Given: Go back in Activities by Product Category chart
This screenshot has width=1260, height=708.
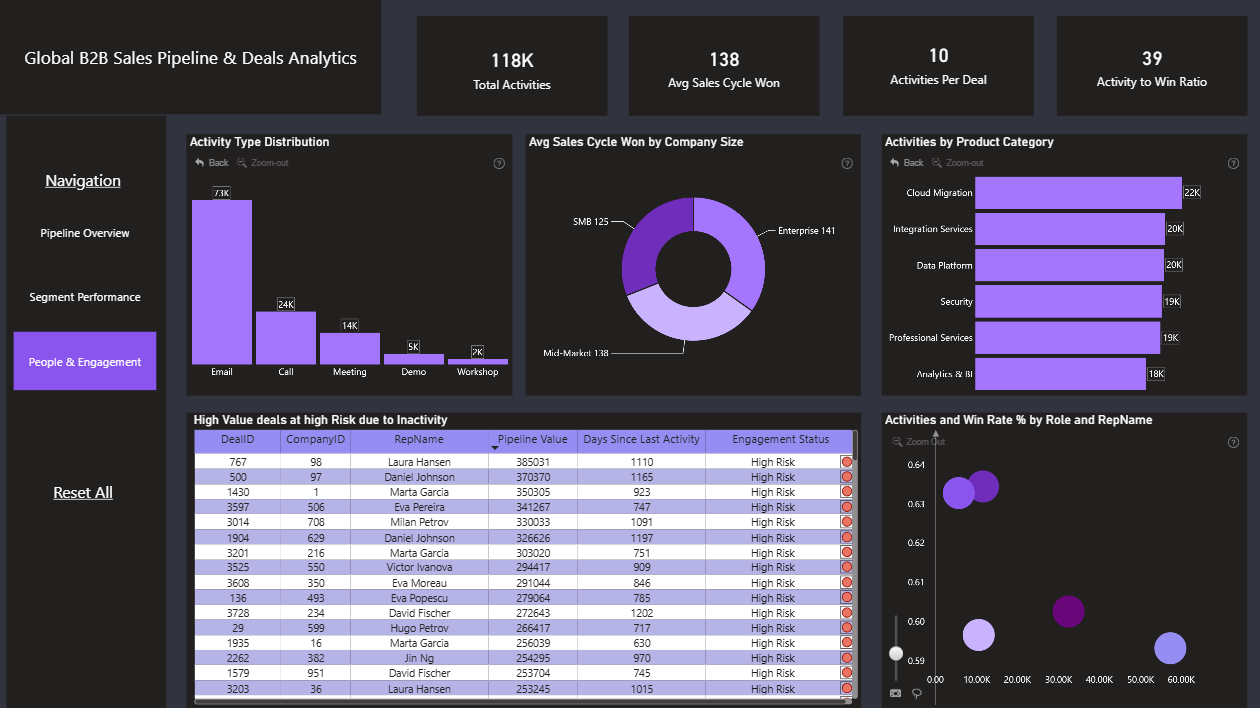Looking at the screenshot, I should point(907,163).
